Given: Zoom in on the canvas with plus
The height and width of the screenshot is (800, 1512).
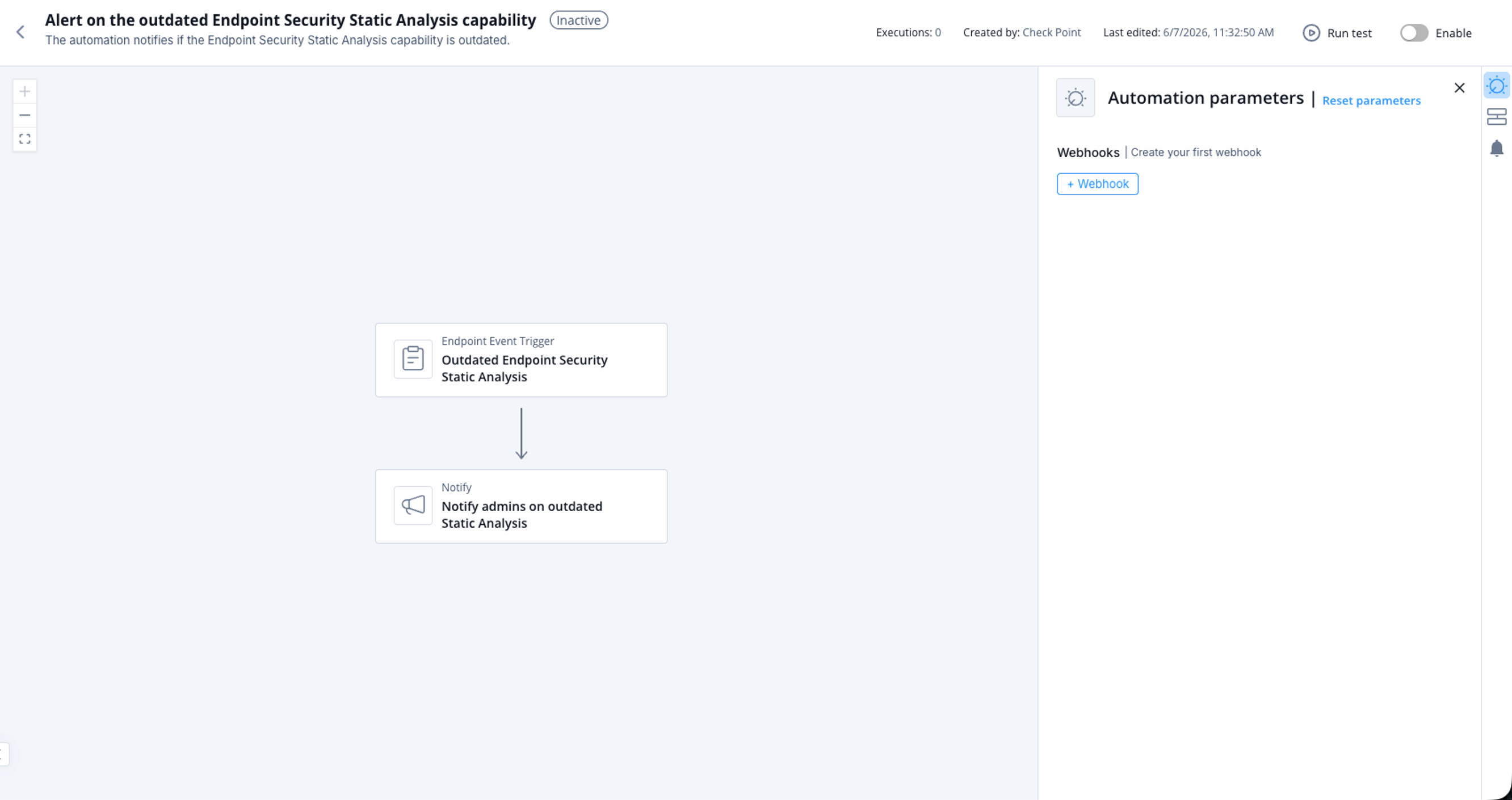Looking at the screenshot, I should tap(24, 91).
